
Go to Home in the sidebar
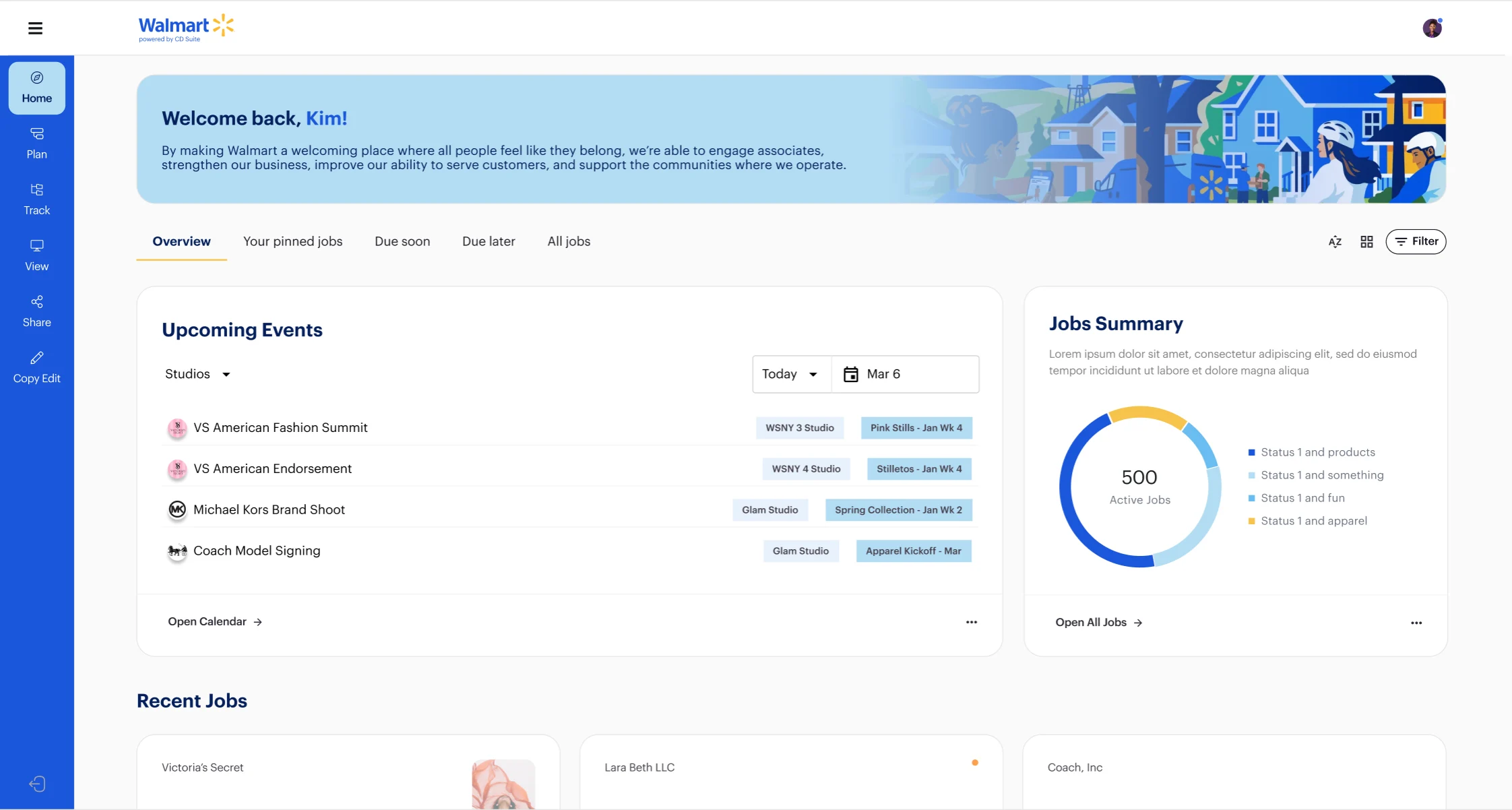[x=37, y=88]
